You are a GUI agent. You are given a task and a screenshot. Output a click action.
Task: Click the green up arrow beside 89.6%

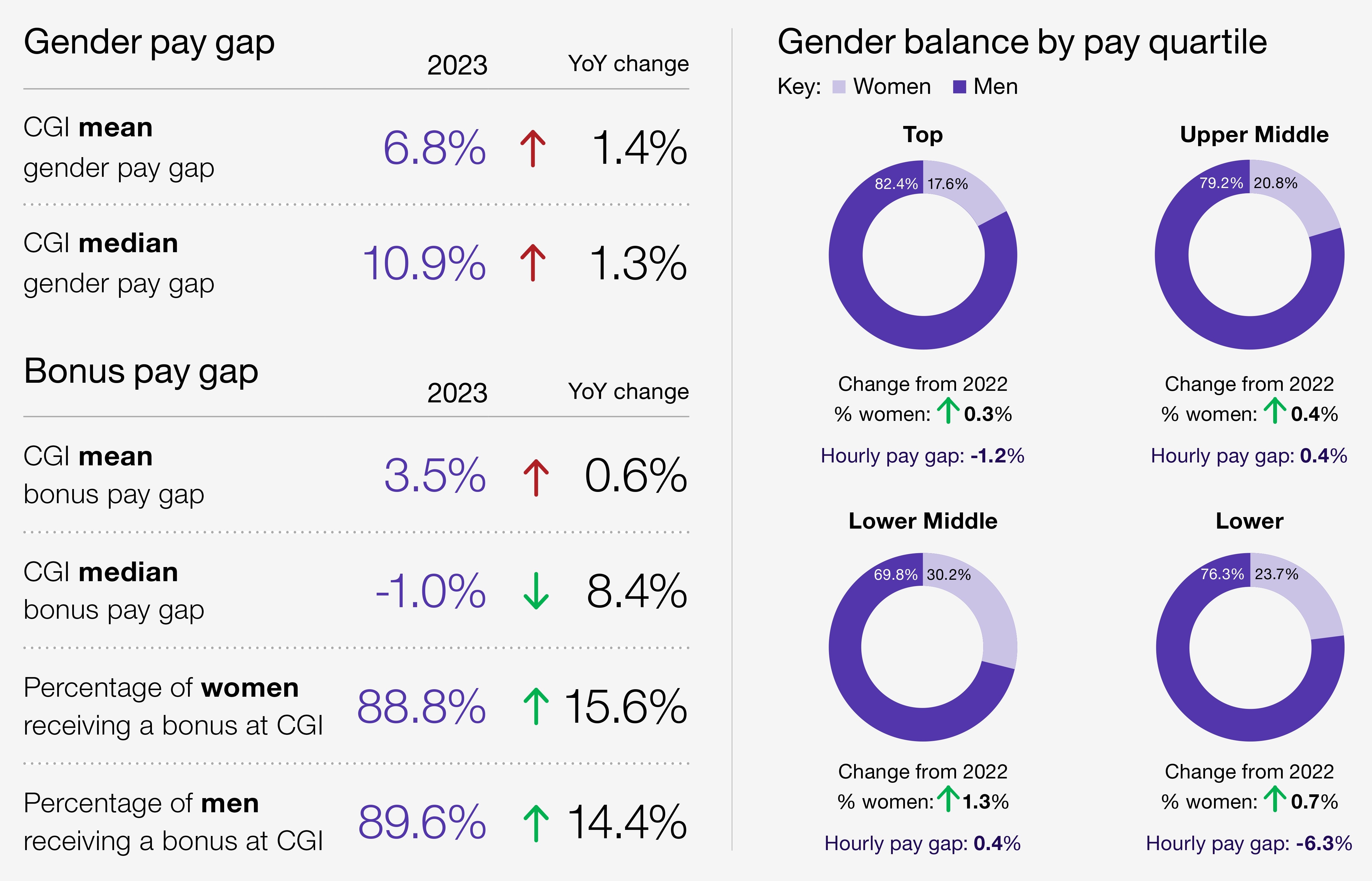coord(536,823)
